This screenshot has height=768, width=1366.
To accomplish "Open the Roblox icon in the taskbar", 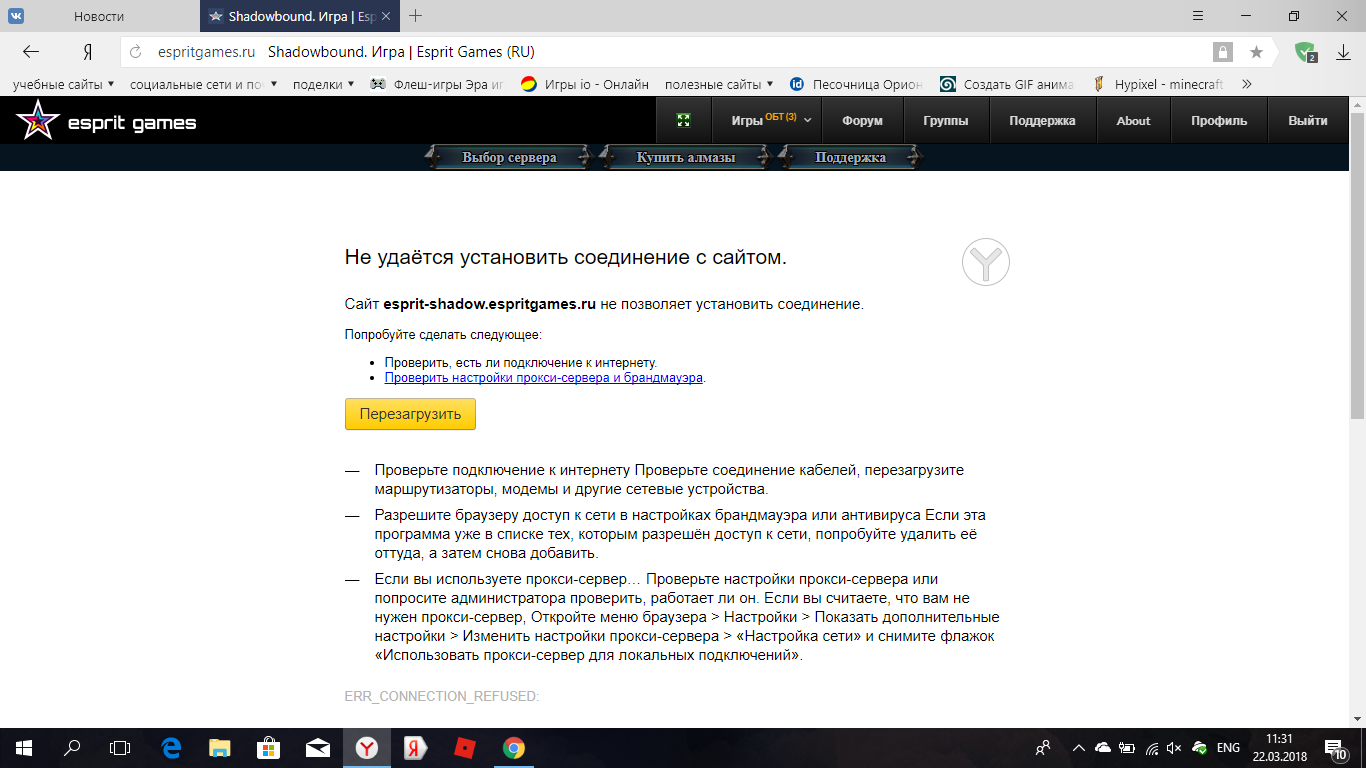I will [465, 747].
